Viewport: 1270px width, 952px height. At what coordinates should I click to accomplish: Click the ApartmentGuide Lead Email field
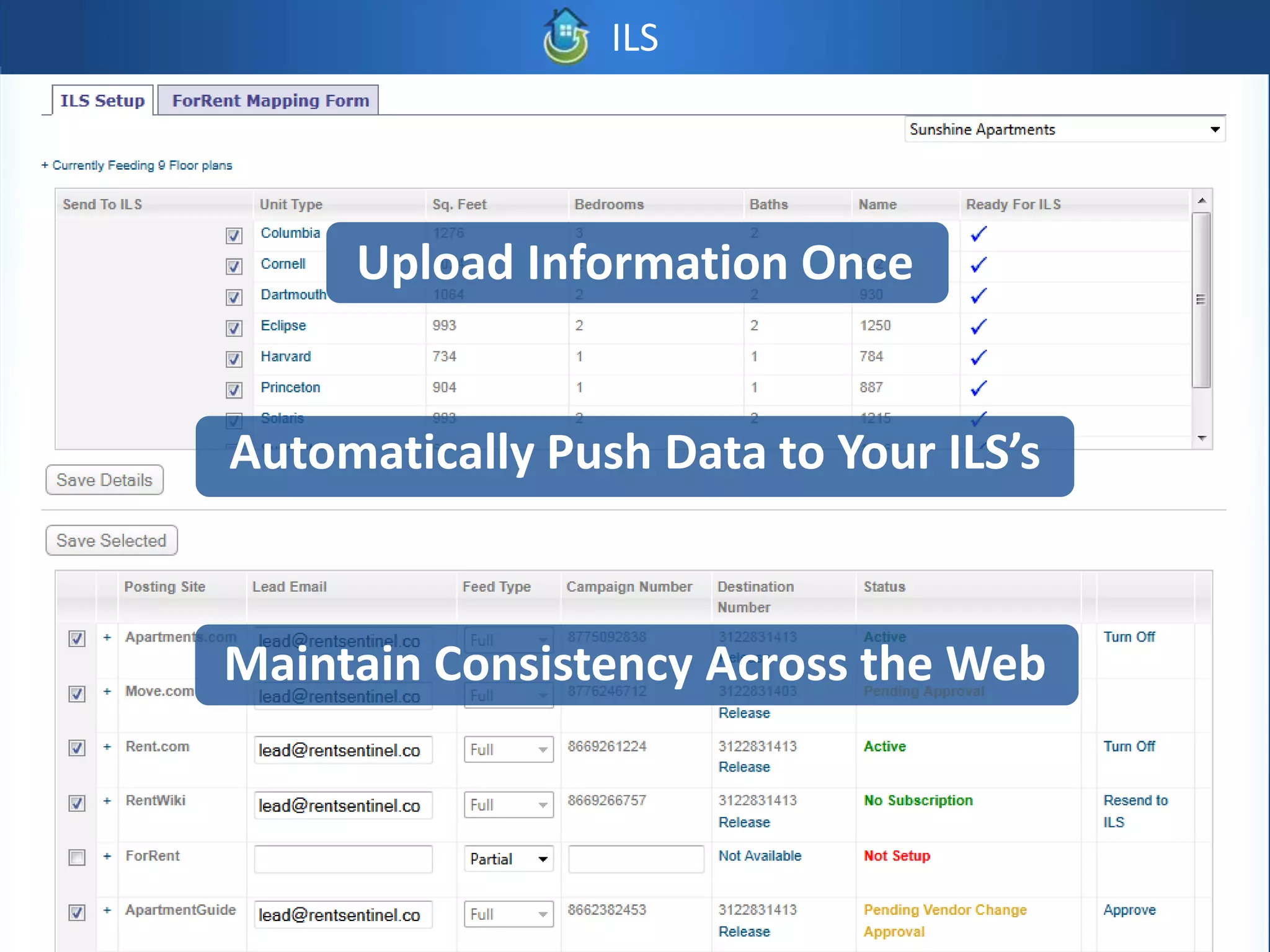click(343, 914)
